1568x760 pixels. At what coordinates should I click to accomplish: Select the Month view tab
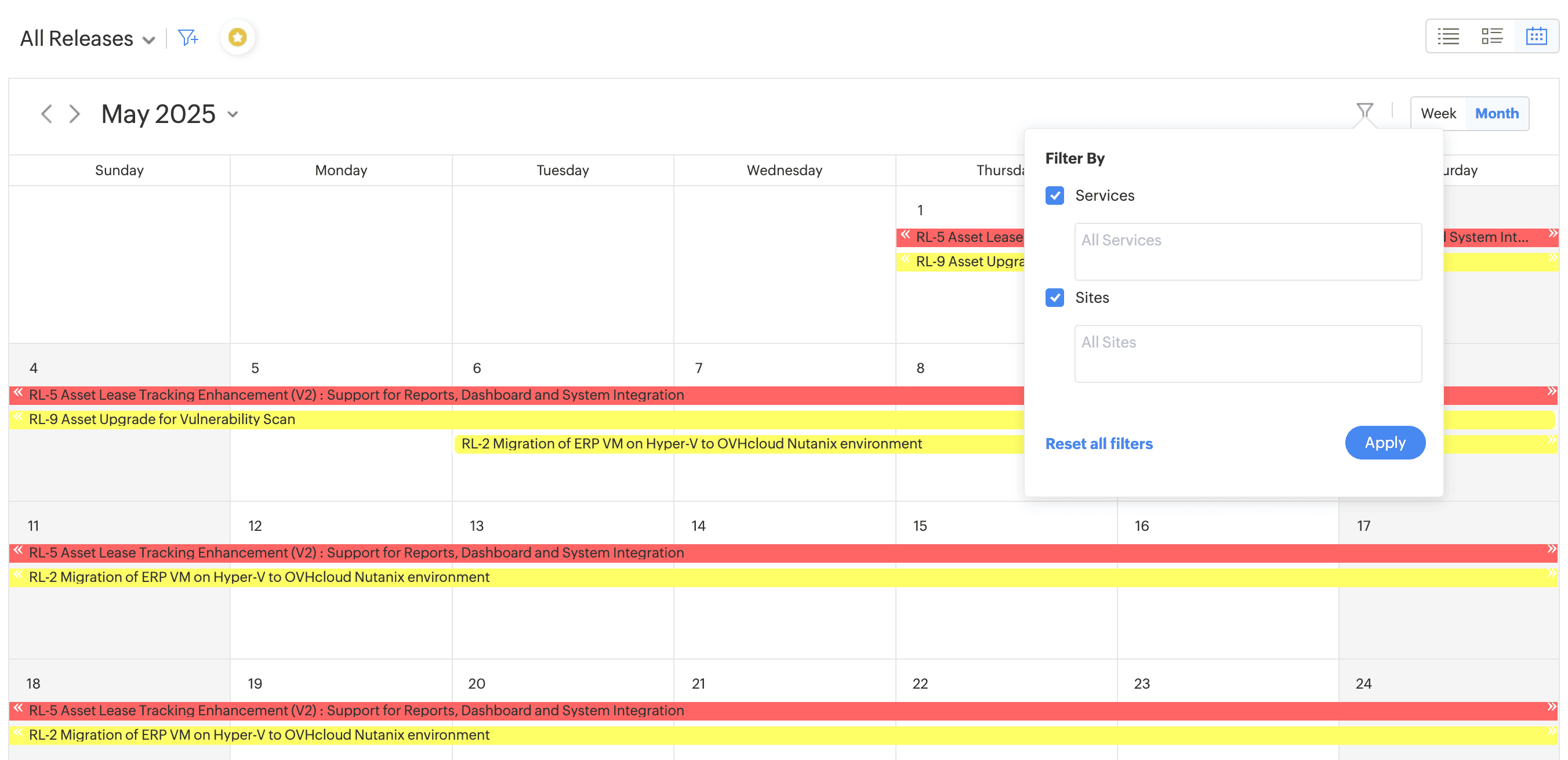pyautogui.click(x=1496, y=114)
